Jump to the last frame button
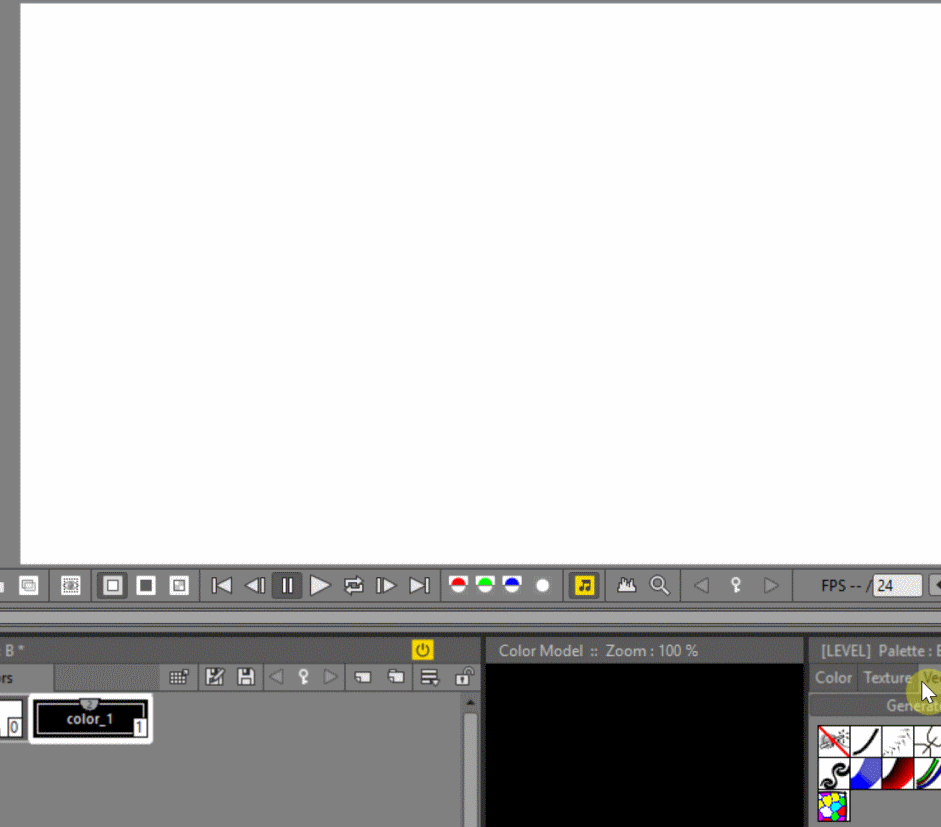The width and height of the screenshot is (941, 827). tap(419, 586)
